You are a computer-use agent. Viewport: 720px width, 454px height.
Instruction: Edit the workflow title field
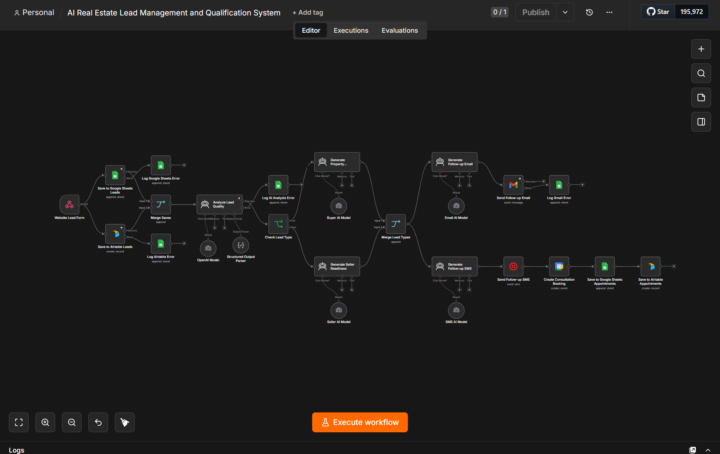pyautogui.click(x=174, y=13)
